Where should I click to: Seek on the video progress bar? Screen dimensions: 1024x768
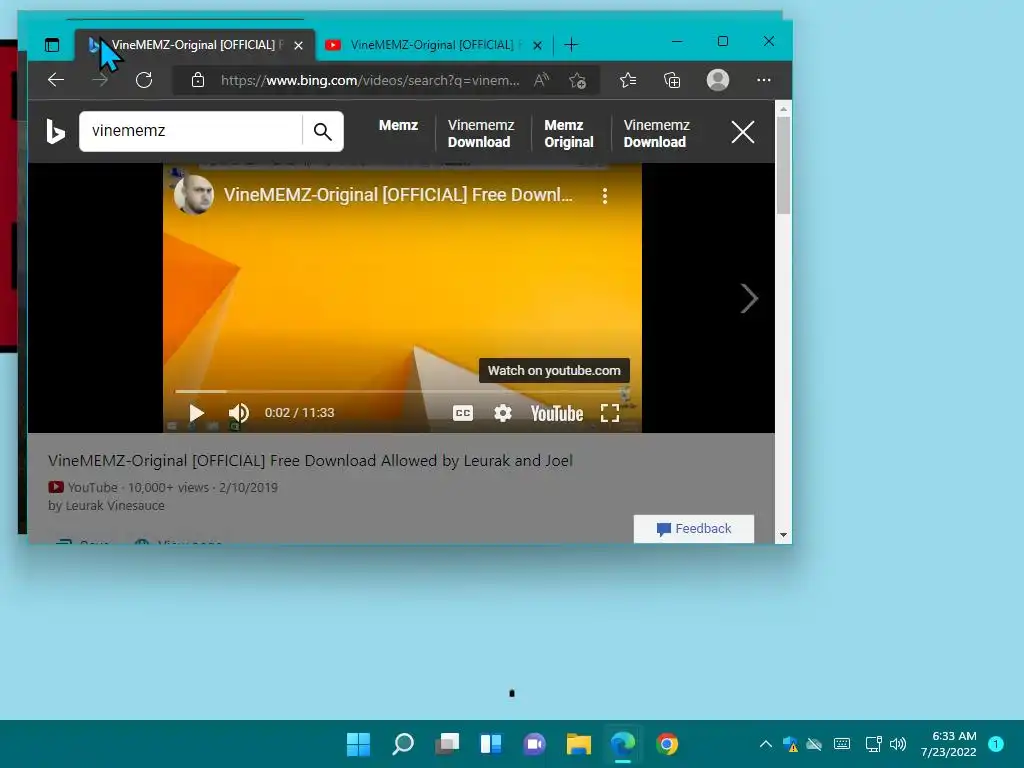click(x=402, y=391)
